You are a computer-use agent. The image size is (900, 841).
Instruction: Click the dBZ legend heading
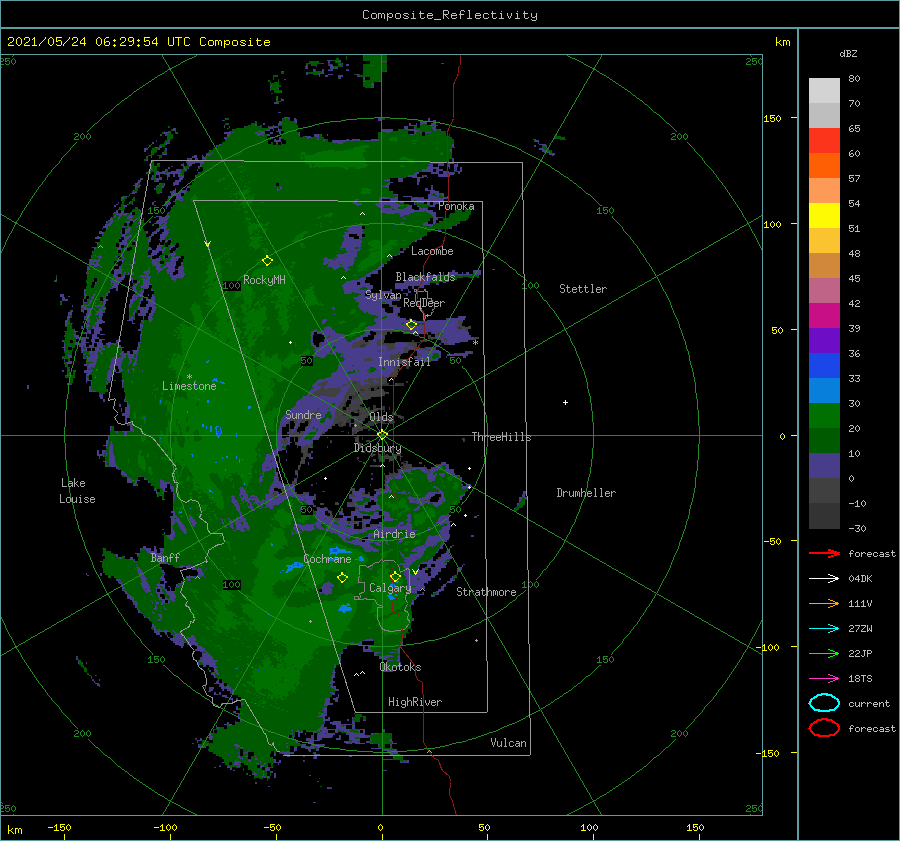point(848,53)
